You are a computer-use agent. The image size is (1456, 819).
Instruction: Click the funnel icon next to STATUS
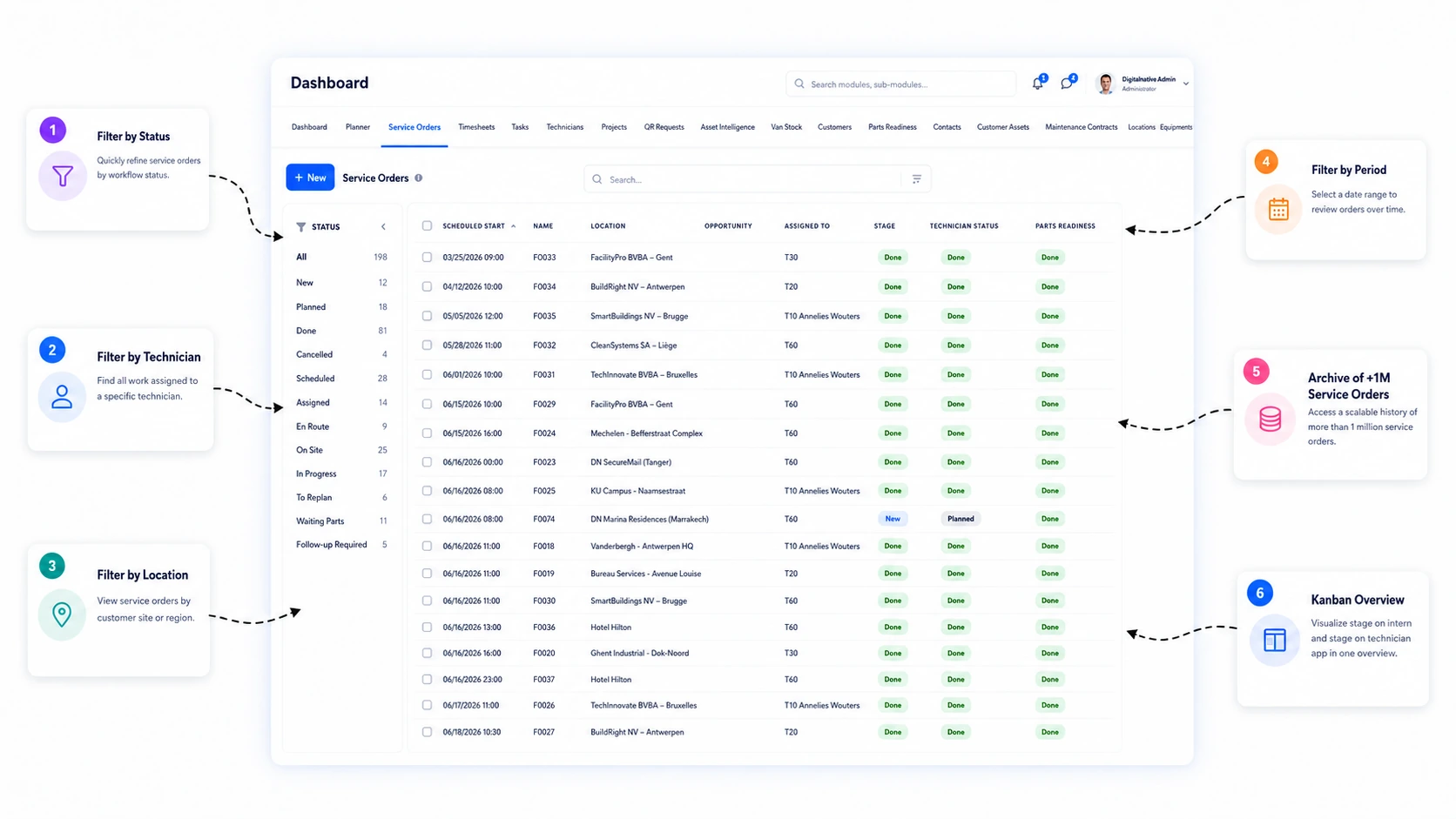301,226
